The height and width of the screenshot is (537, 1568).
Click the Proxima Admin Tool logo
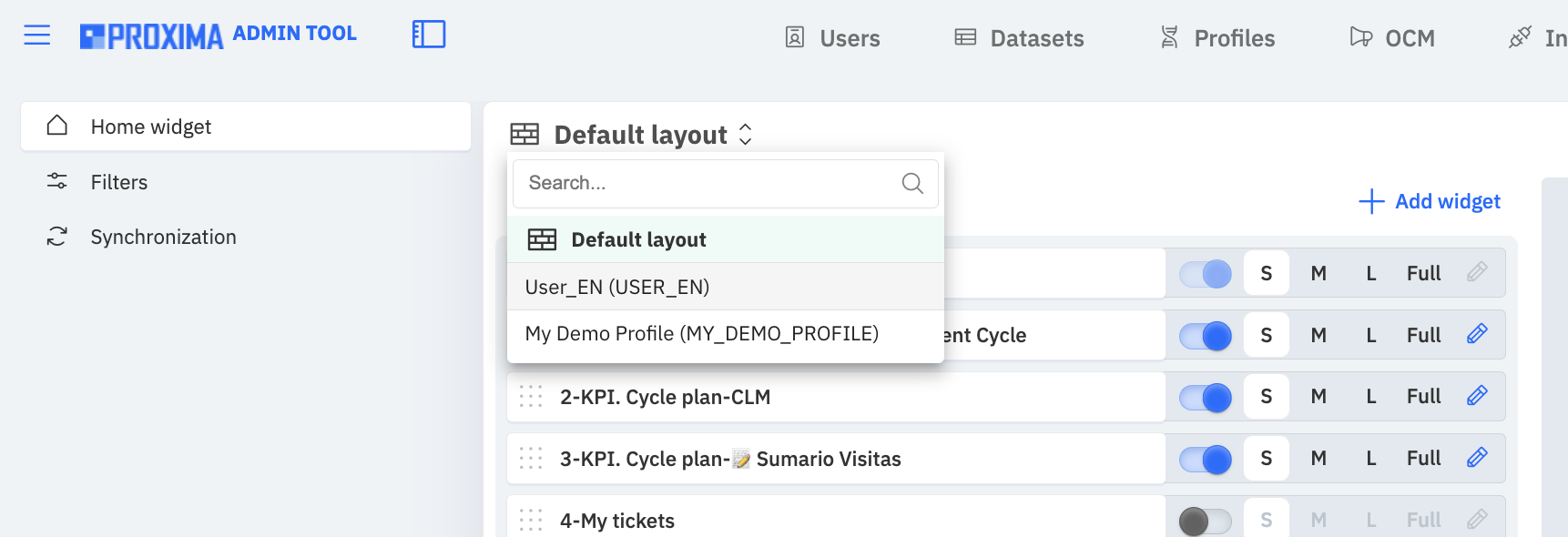219,35
